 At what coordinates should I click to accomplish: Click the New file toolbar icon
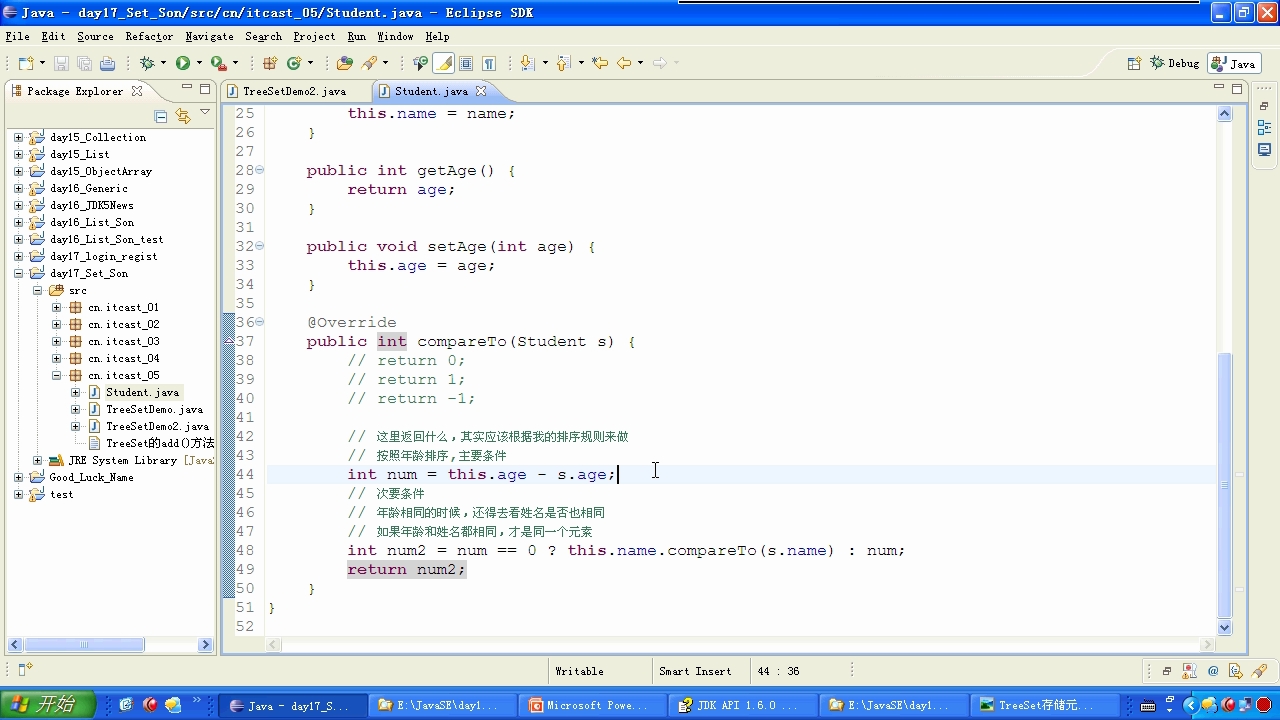point(25,63)
